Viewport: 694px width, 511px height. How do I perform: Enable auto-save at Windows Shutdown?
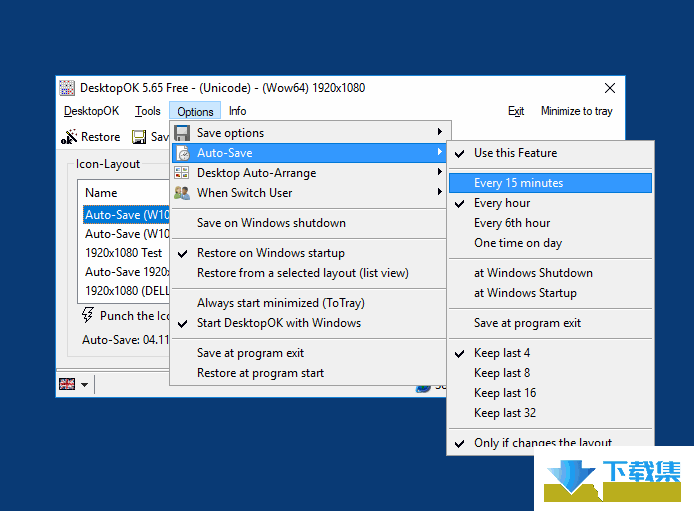click(550, 273)
